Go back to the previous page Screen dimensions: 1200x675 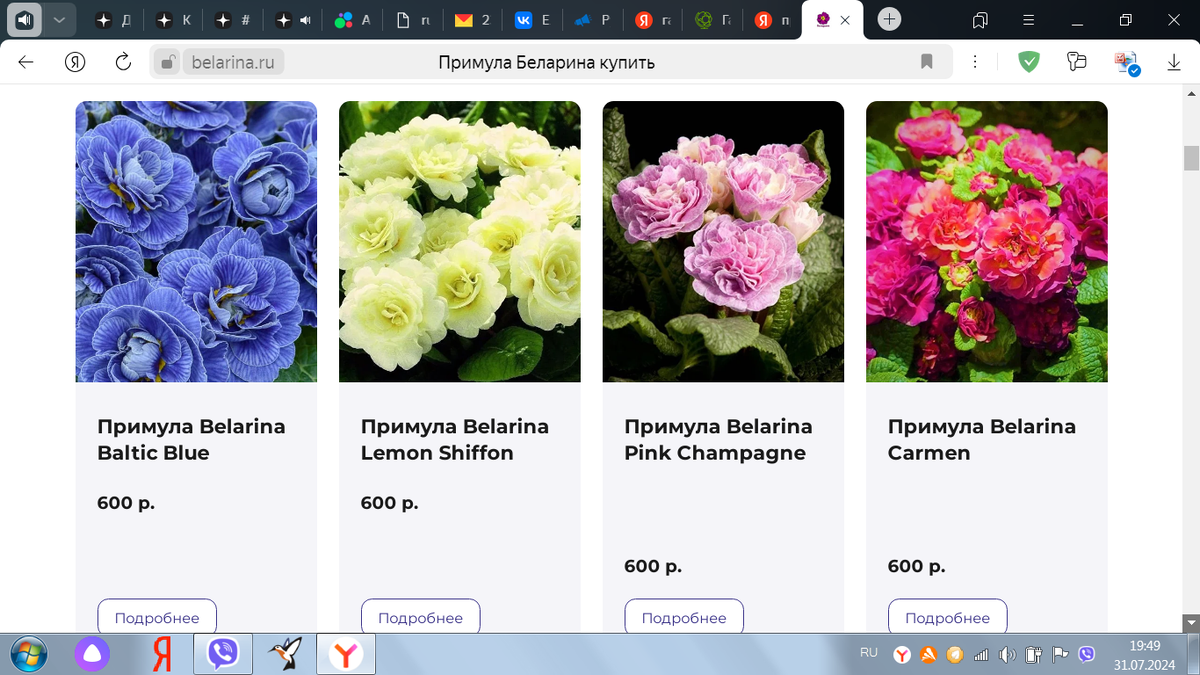click(x=26, y=62)
